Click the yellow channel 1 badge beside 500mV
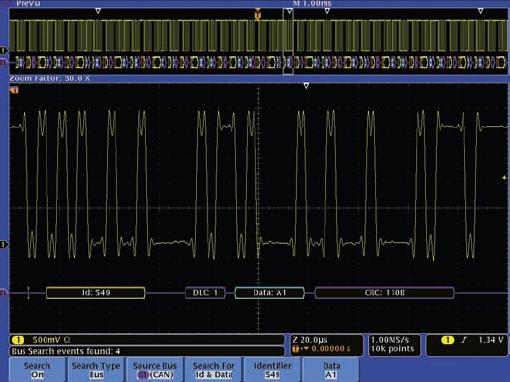Viewport: 510px width, 382px height. (18, 340)
